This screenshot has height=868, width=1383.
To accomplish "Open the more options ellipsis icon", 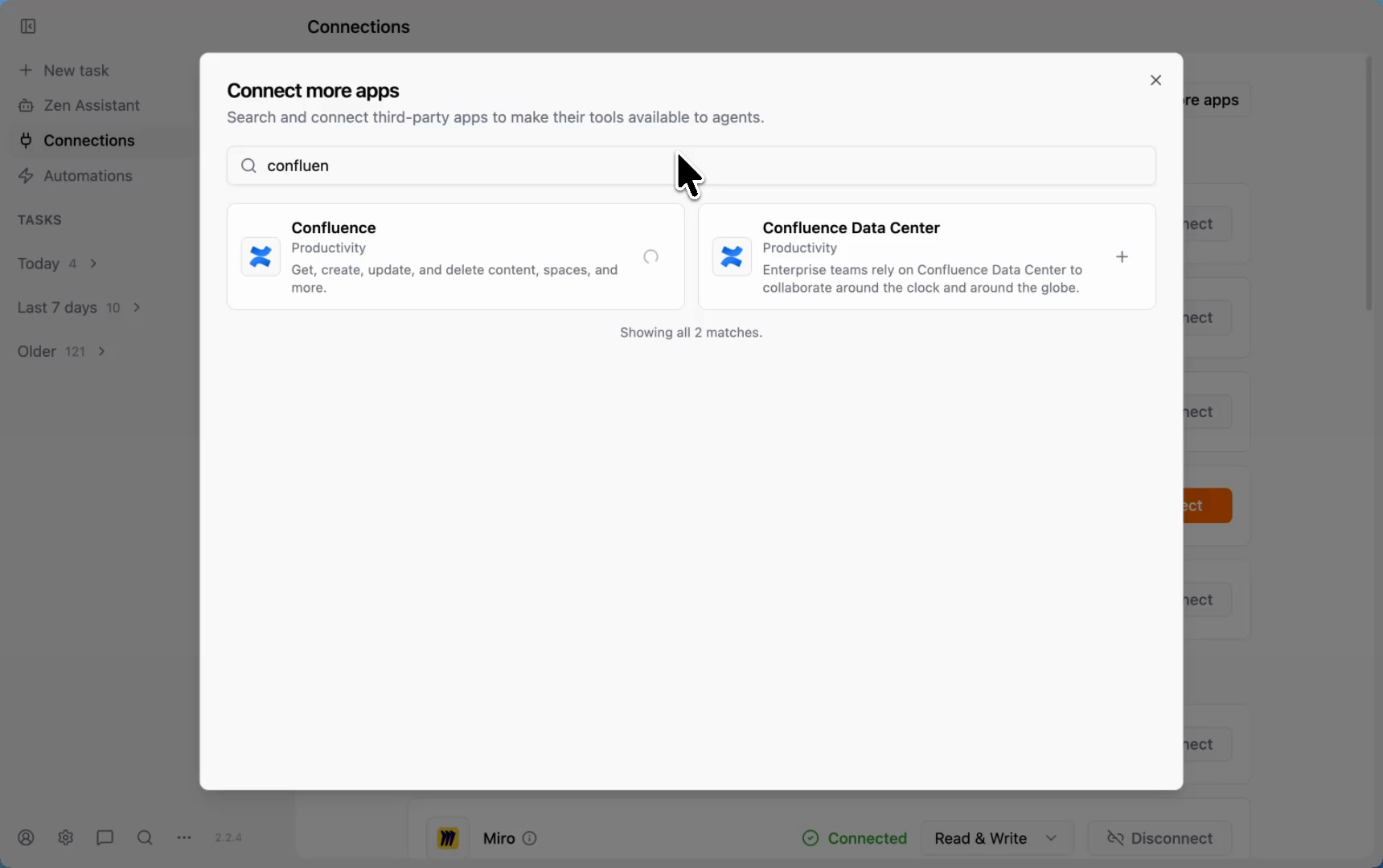I will (184, 837).
